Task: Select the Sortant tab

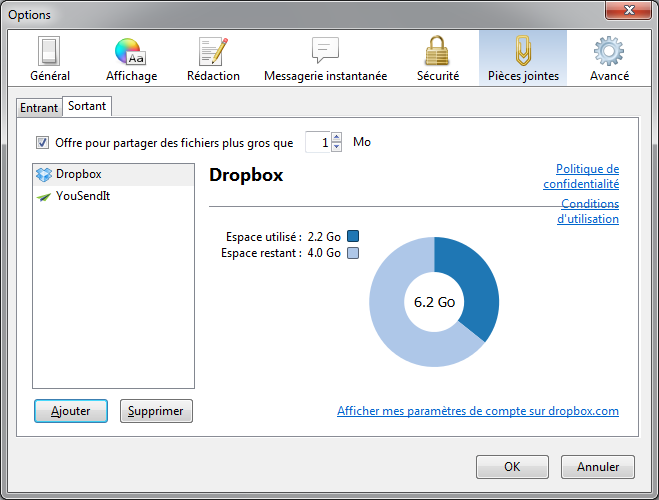Action: (87, 106)
